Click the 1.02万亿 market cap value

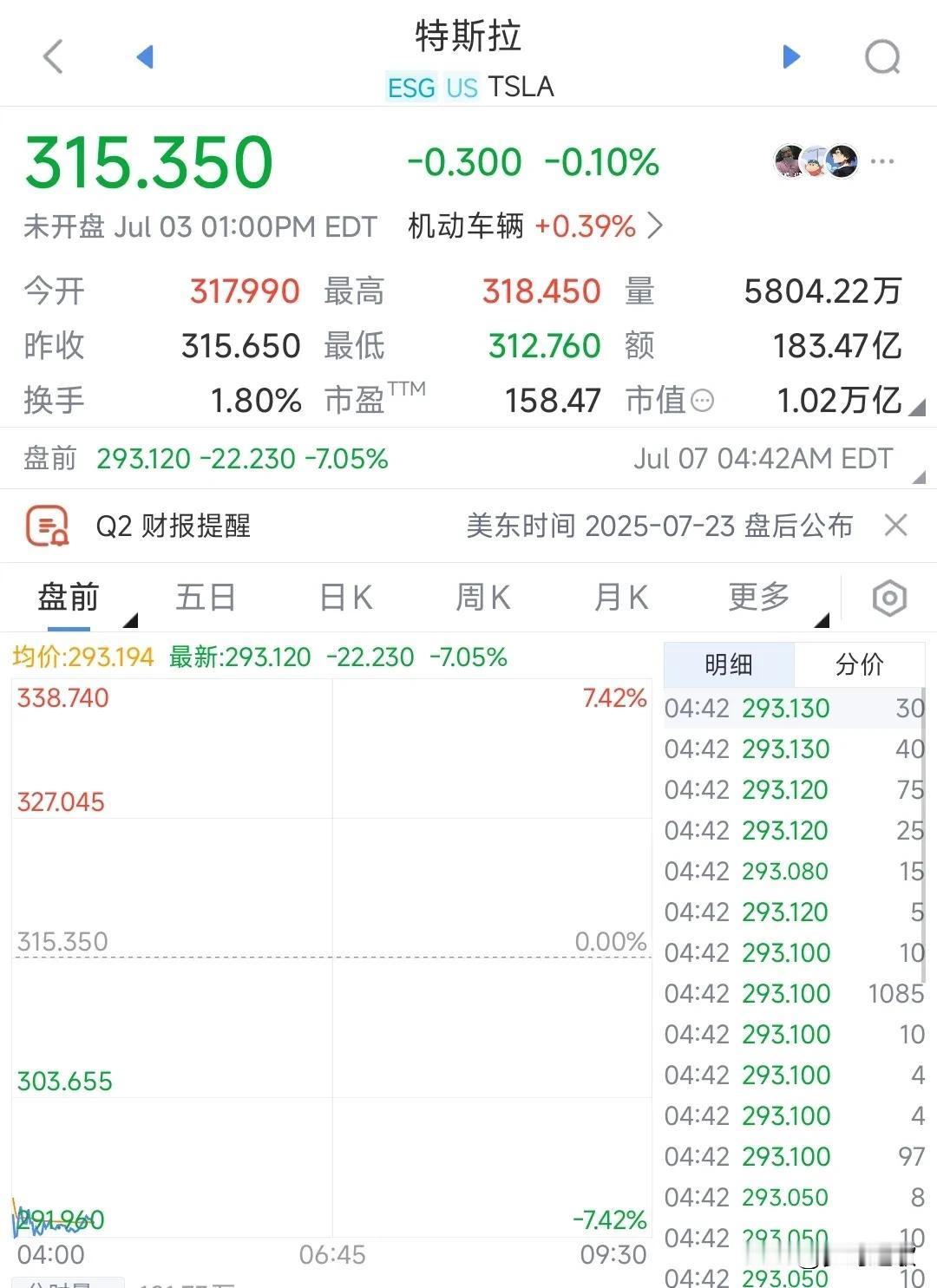(x=839, y=401)
